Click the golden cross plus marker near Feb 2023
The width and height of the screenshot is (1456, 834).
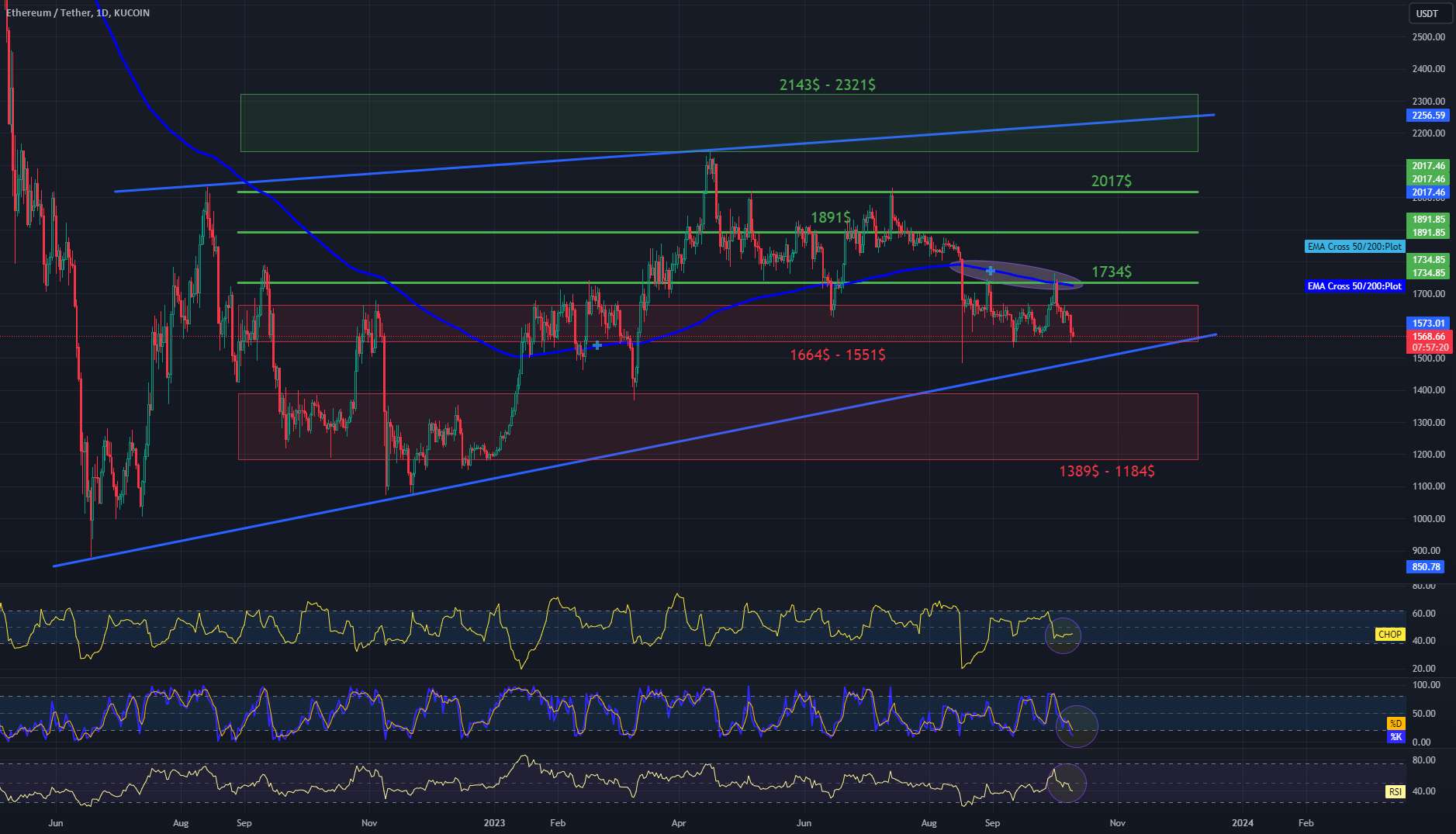coord(597,345)
